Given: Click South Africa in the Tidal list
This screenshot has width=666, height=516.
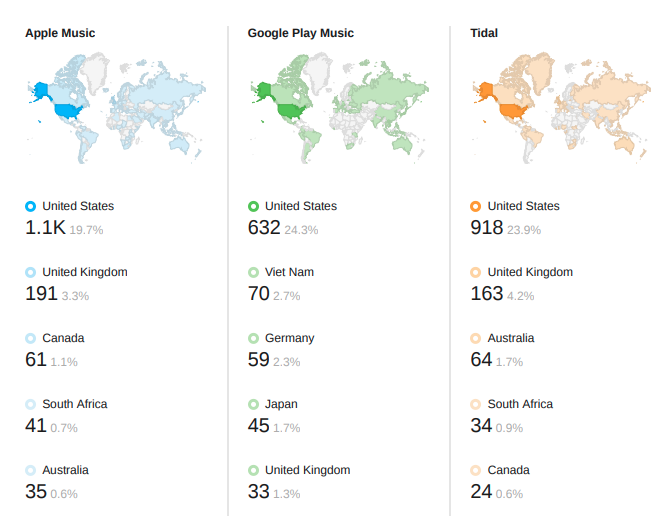Looking at the screenshot, I should point(520,404).
